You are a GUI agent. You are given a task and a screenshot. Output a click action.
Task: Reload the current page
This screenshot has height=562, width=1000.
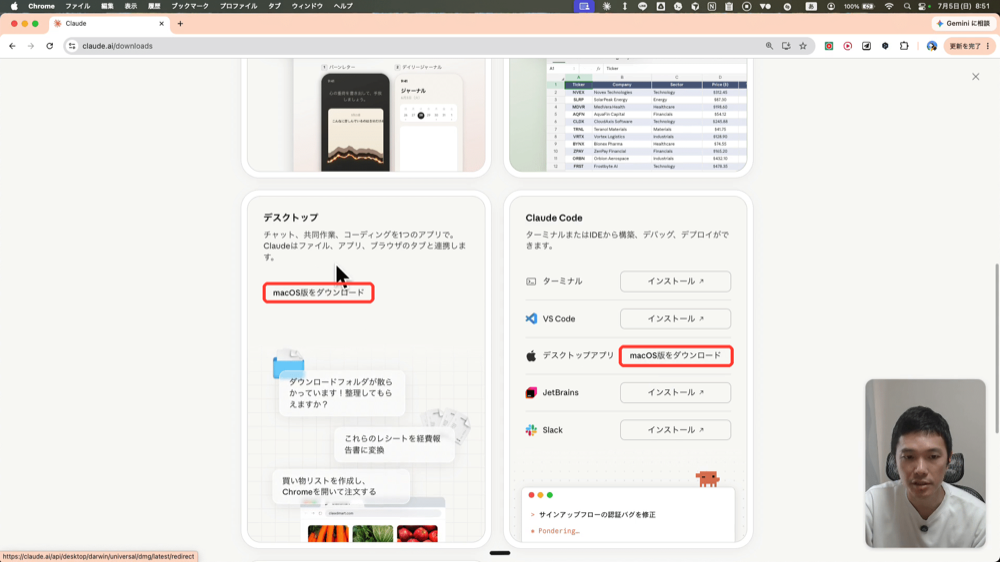point(50,46)
